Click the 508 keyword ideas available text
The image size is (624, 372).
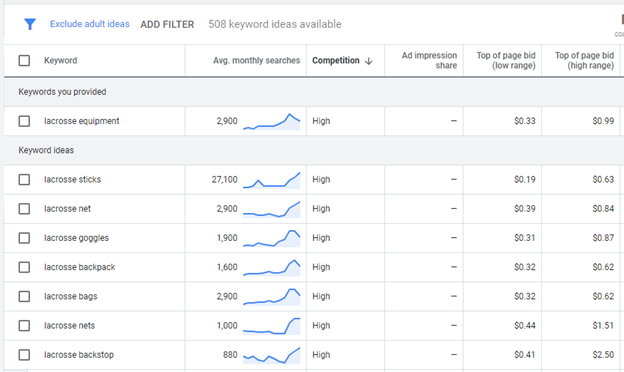(275, 24)
